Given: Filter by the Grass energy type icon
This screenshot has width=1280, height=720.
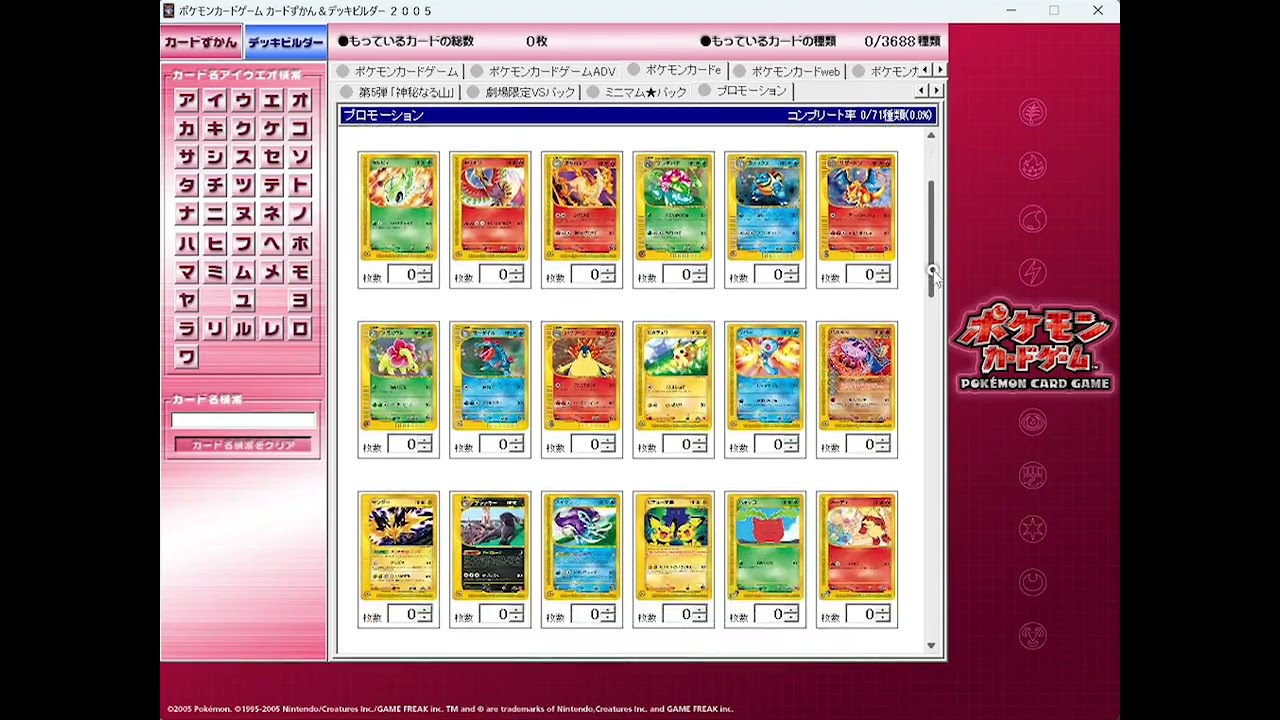Looking at the screenshot, I should point(1033,112).
